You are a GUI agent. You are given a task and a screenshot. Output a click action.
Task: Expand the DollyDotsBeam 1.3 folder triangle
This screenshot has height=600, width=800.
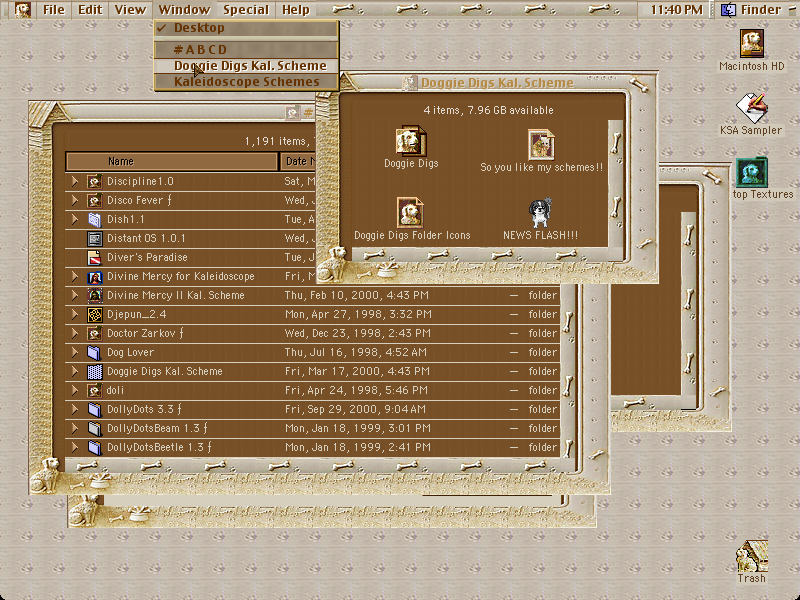(74, 429)
